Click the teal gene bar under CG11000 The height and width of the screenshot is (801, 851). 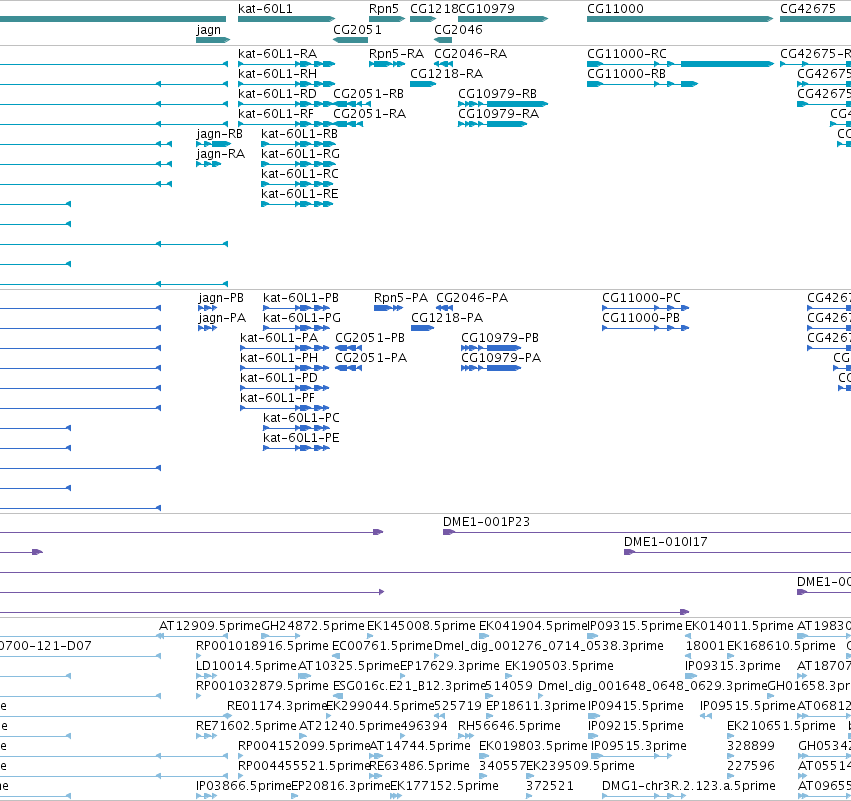coord(680,20)
